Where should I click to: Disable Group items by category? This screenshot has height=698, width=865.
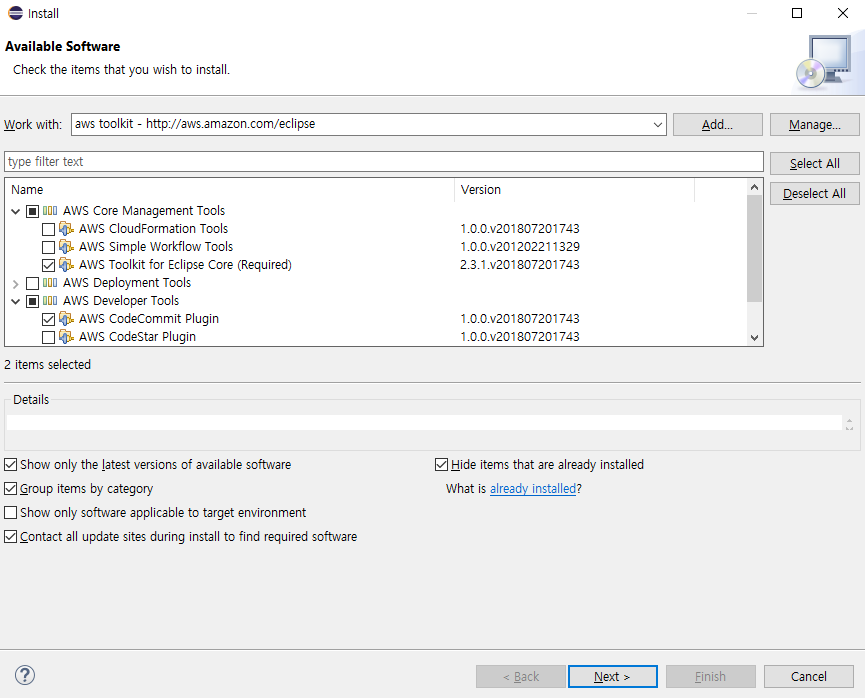pos(10,488)
